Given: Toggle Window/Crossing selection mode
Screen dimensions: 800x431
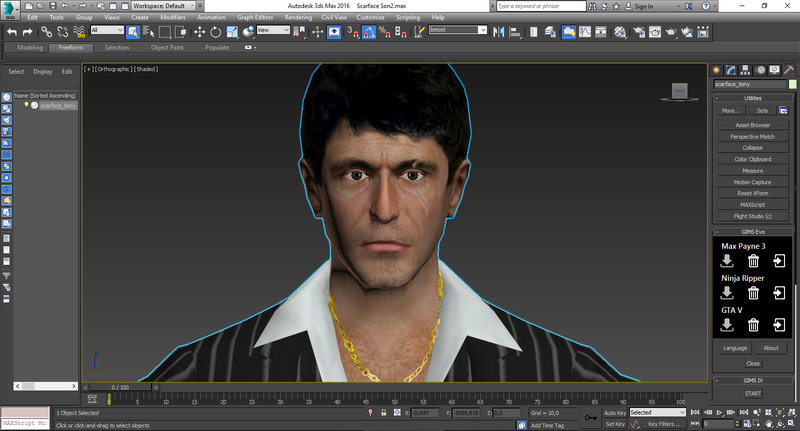Looking at the screenshot, I should (181, 32).
